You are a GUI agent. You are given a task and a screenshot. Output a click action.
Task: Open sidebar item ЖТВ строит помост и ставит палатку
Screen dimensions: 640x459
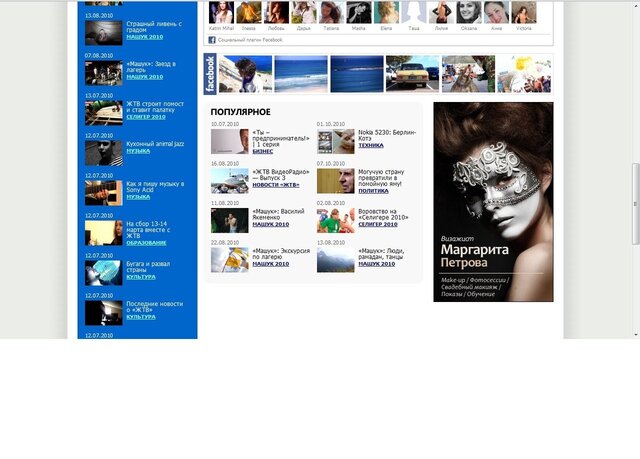pos(155,107)
